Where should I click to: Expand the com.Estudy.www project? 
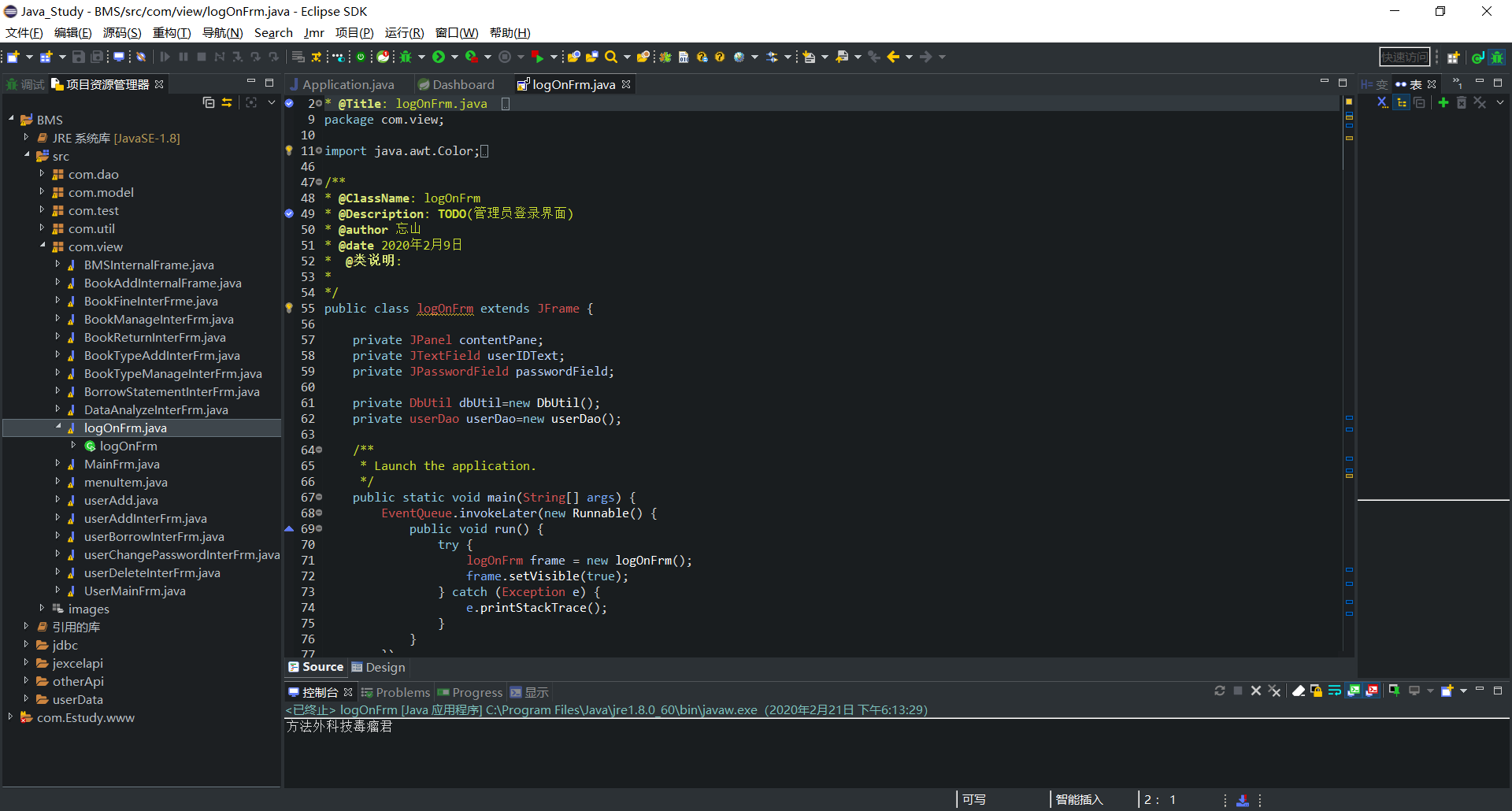10,717
